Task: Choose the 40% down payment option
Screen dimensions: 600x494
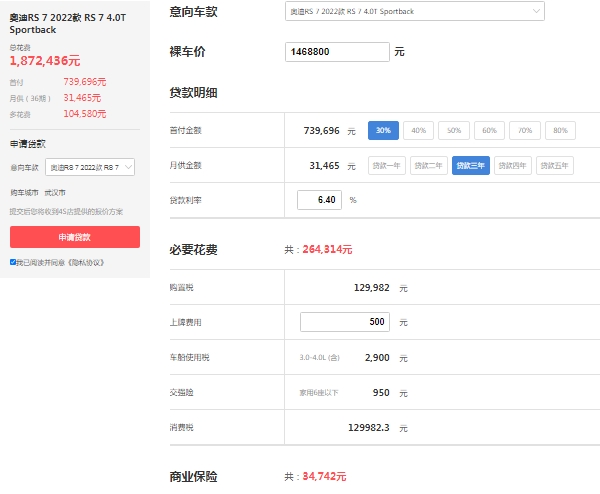Action: point(418,130)
